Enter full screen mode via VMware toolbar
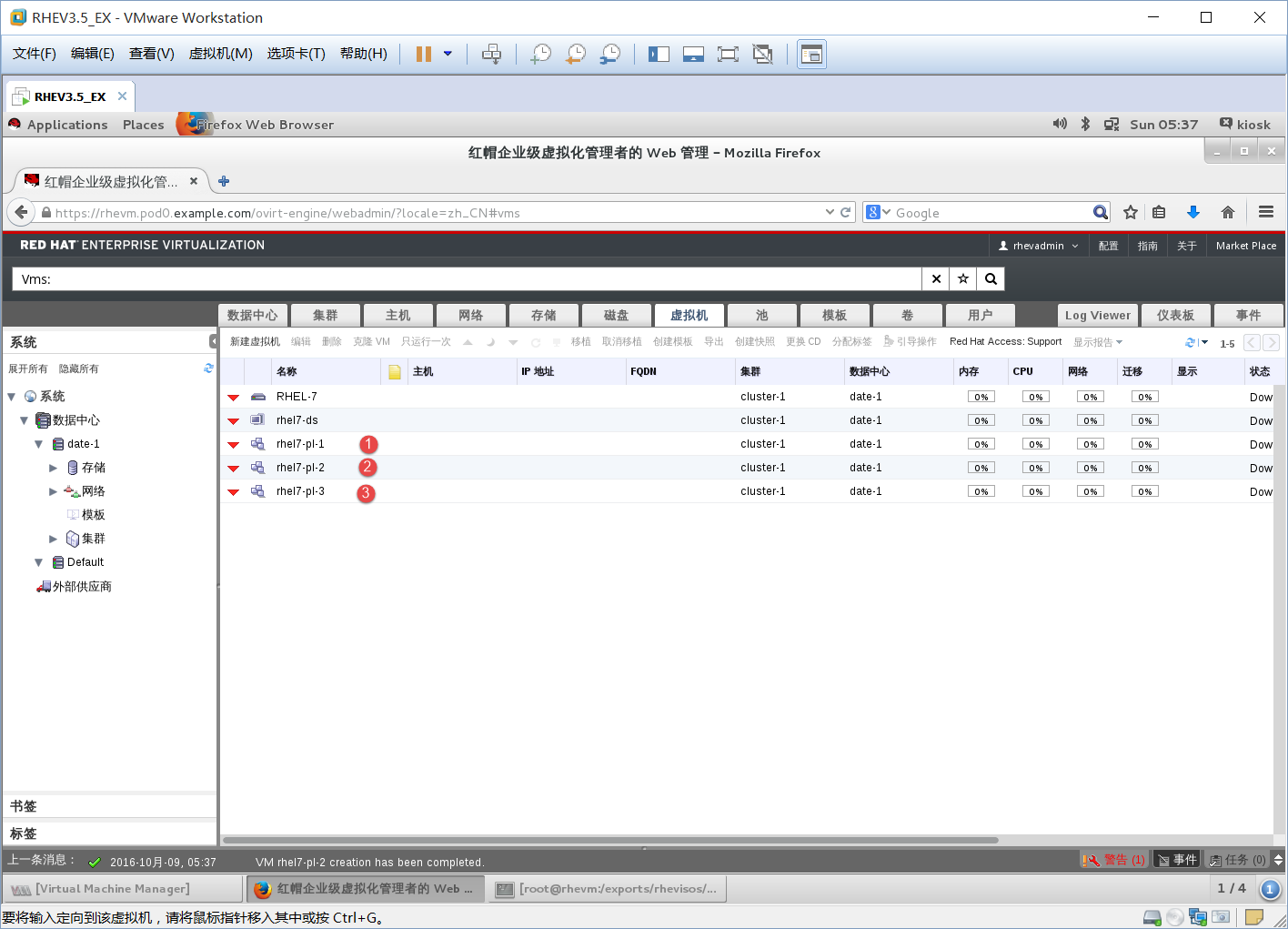 tap(728, 54)
